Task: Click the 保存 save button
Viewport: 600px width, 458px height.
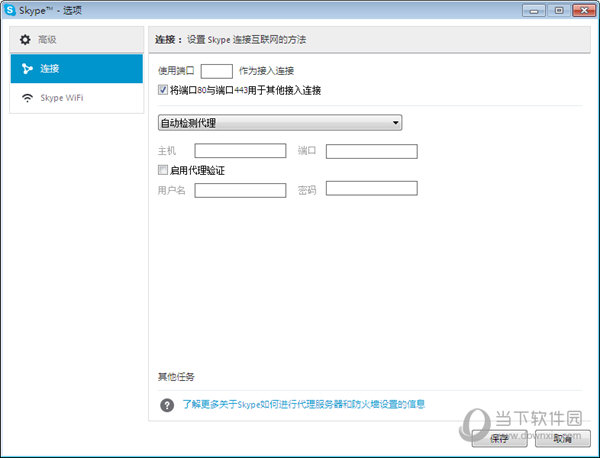Action: (500, 438)
